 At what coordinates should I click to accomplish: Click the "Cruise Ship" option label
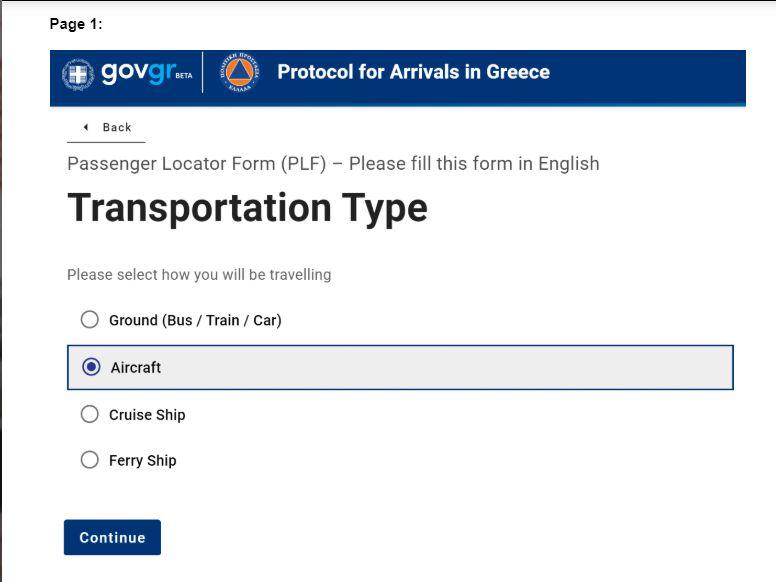[147, 414]
